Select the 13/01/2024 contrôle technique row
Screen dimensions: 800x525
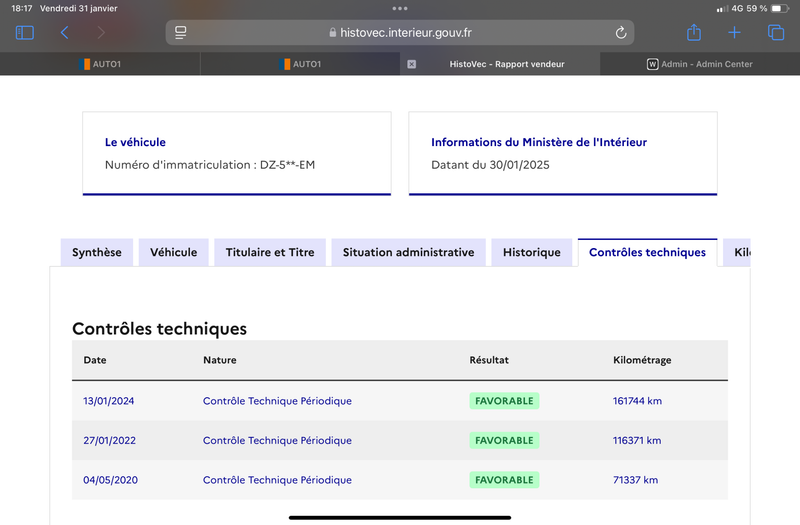coord(400,401)
